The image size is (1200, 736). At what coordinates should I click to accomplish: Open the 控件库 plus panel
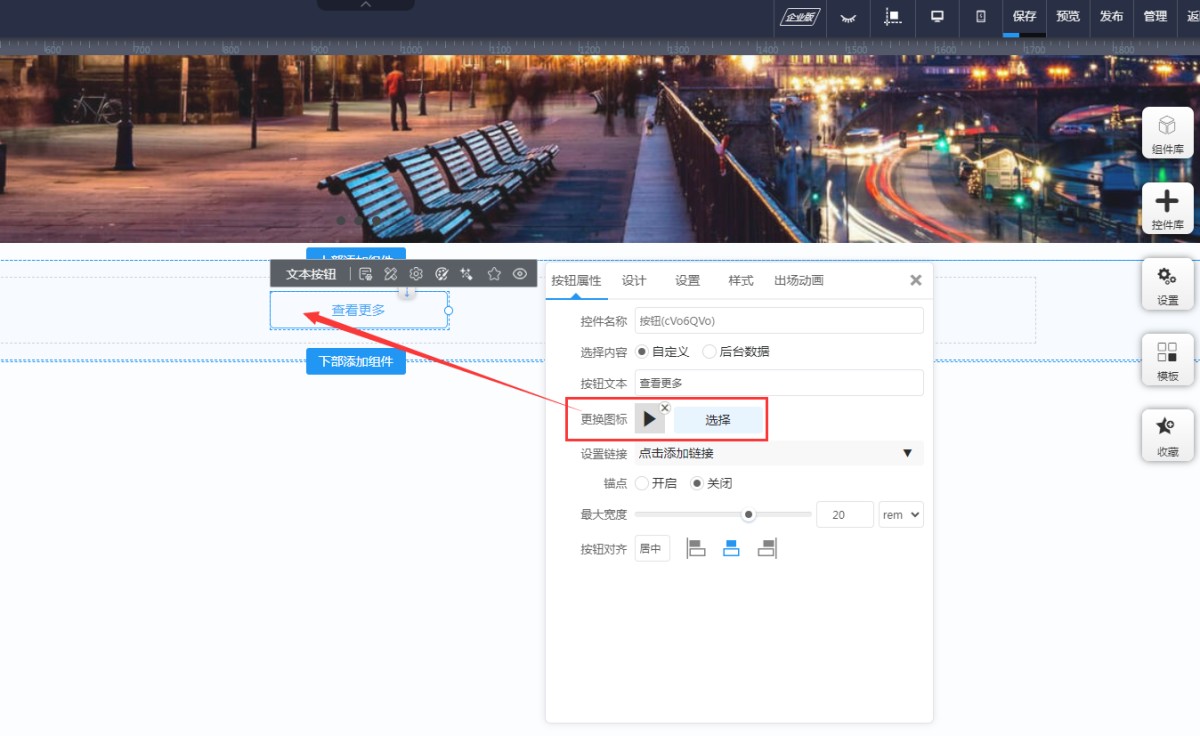tap(1167, 208)
